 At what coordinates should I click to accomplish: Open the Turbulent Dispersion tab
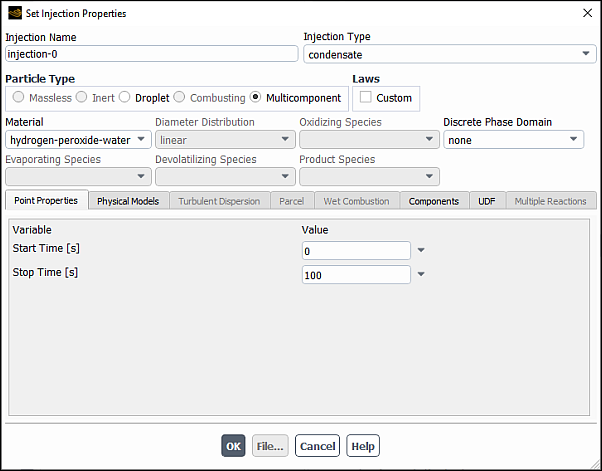219,201
